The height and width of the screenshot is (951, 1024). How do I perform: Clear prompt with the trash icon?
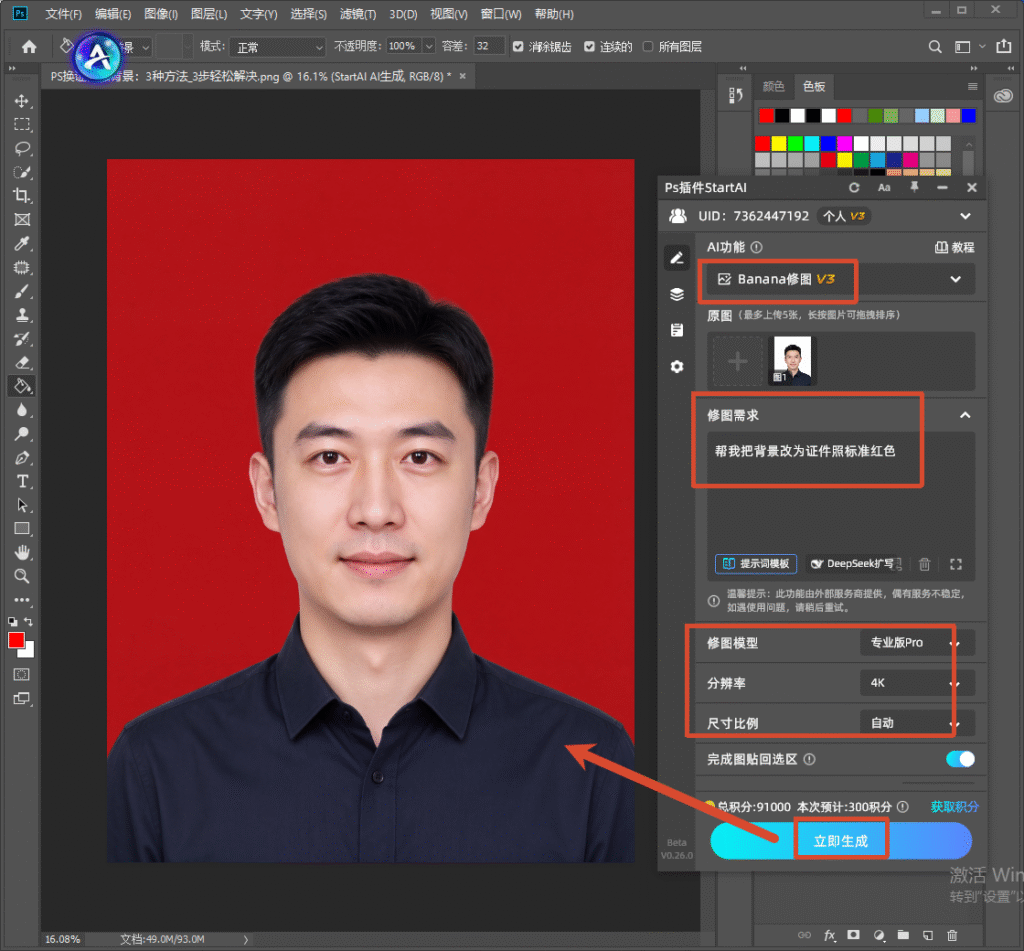coord(924,564)
